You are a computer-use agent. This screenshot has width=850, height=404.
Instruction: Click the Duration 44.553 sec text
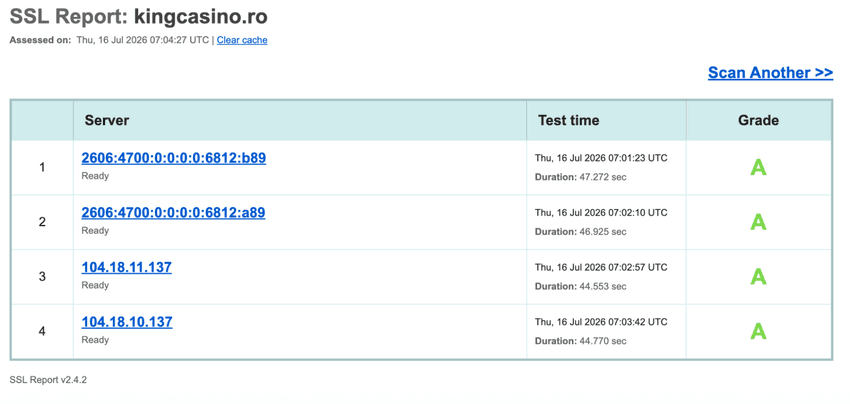click(581, 286)
